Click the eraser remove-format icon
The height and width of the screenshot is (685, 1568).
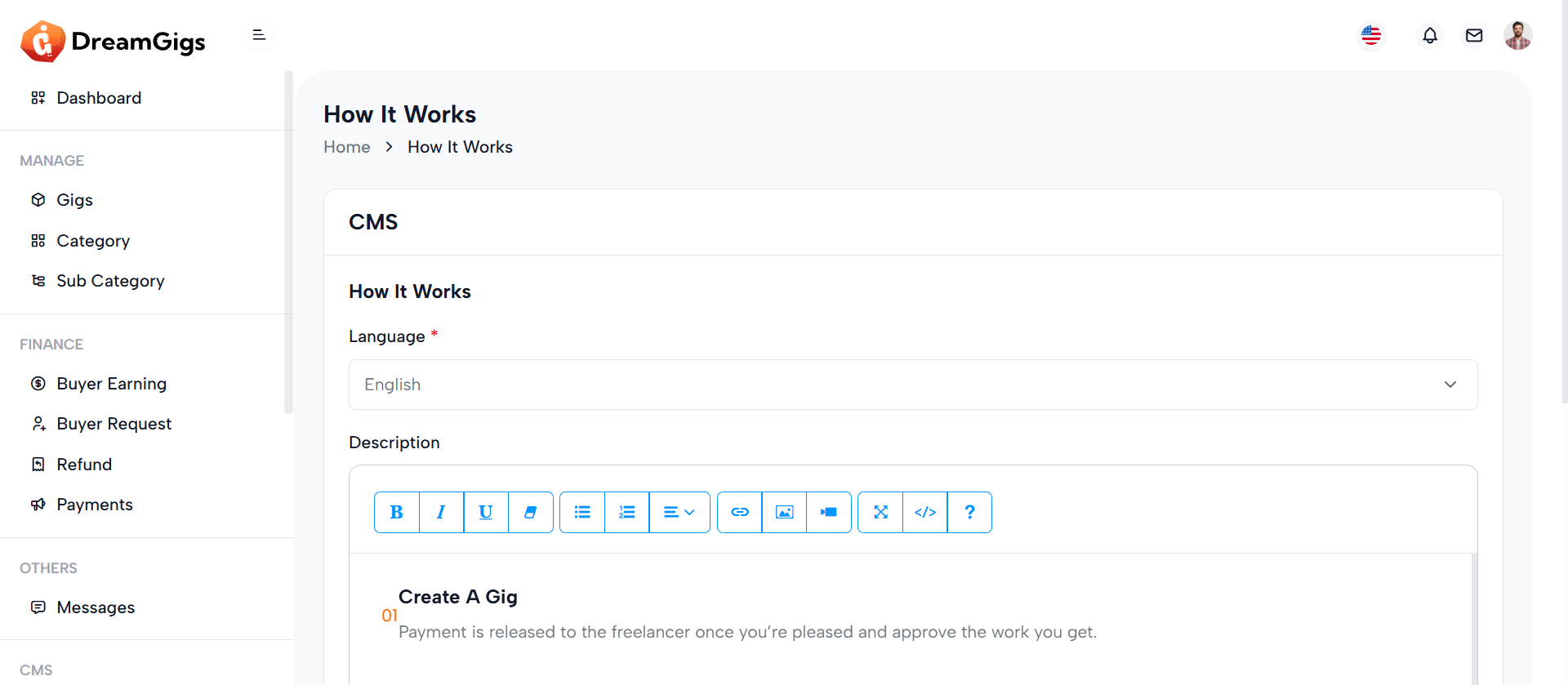[531, 512]
